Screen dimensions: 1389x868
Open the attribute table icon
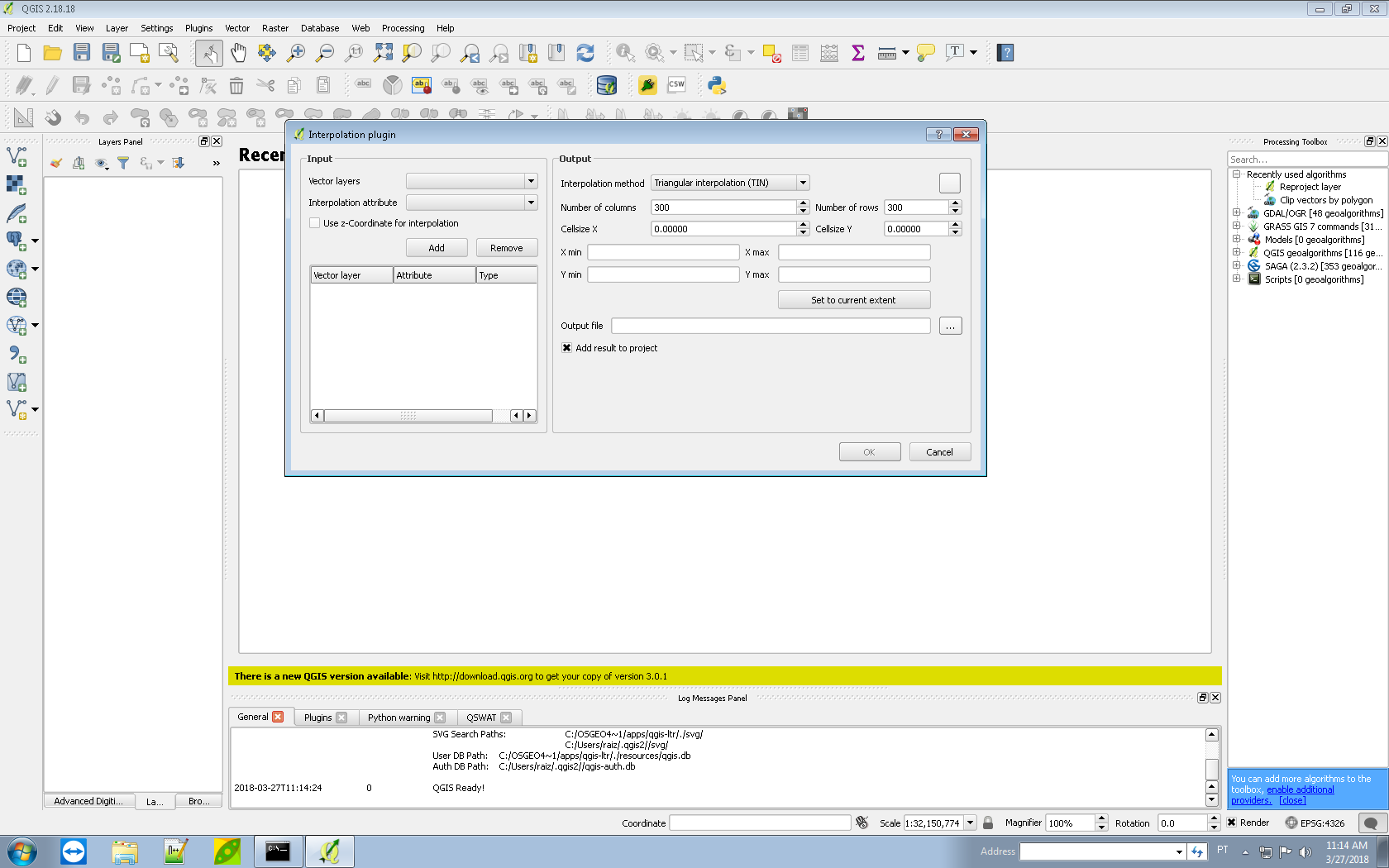click(800, 53)
